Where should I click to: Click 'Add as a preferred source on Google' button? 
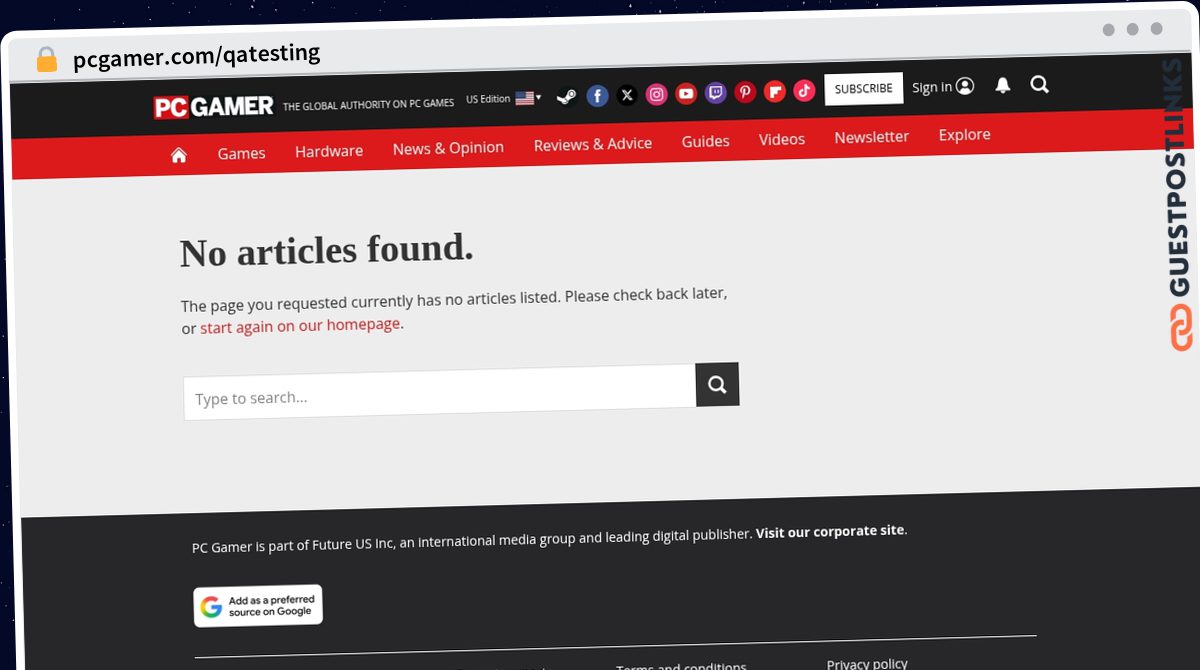(x=258, y=606)
